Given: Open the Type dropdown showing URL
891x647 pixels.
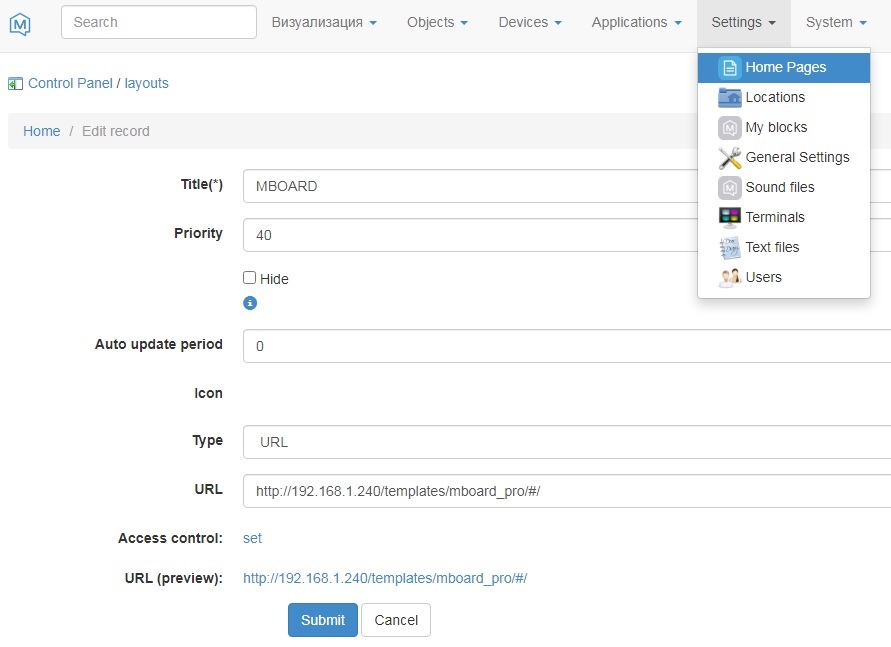Looking at the screenshot, I should pos(566,442).
